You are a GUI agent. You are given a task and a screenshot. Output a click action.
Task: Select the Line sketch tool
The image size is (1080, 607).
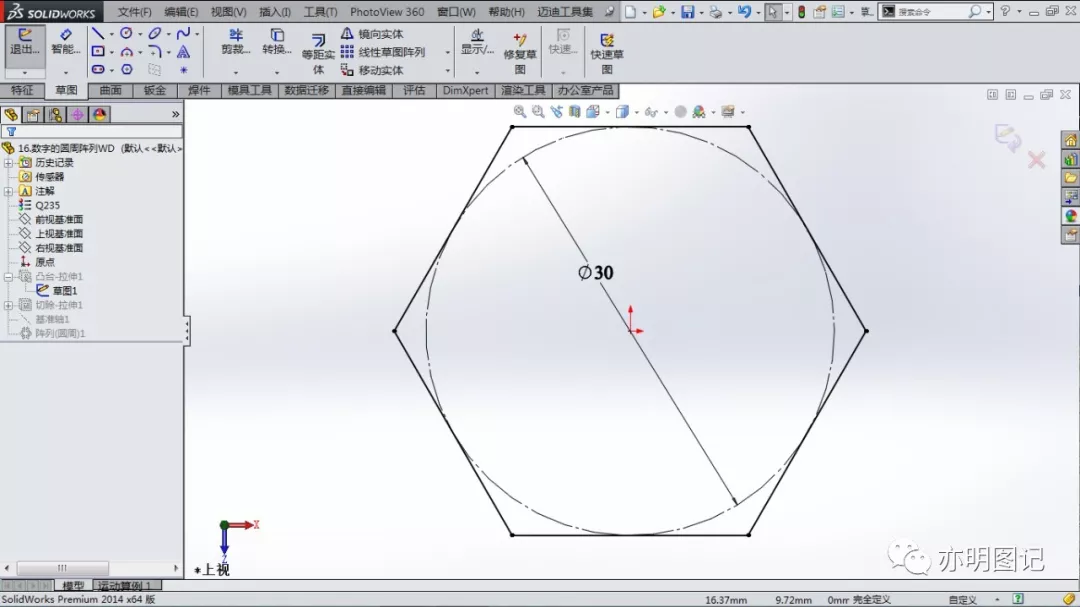98,33
